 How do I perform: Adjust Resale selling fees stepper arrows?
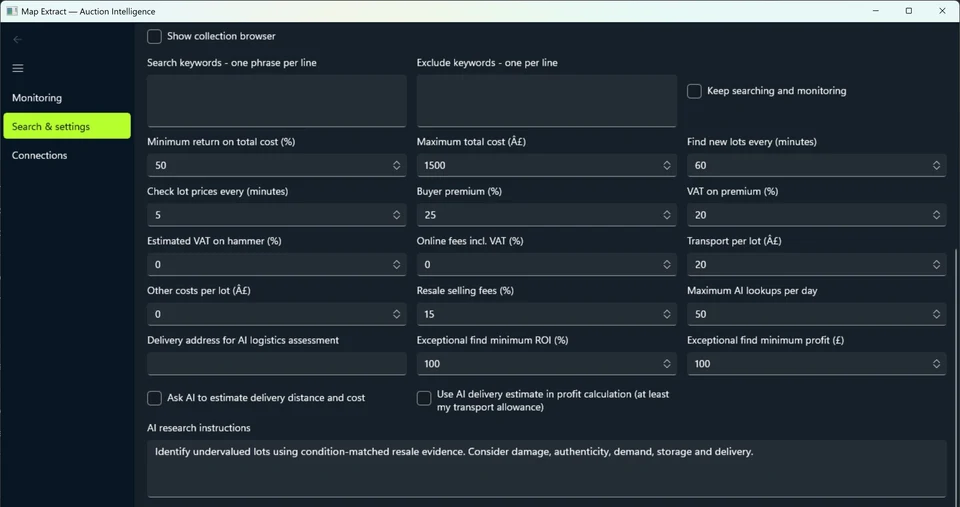pyautogui.click(x=667, y=314)
